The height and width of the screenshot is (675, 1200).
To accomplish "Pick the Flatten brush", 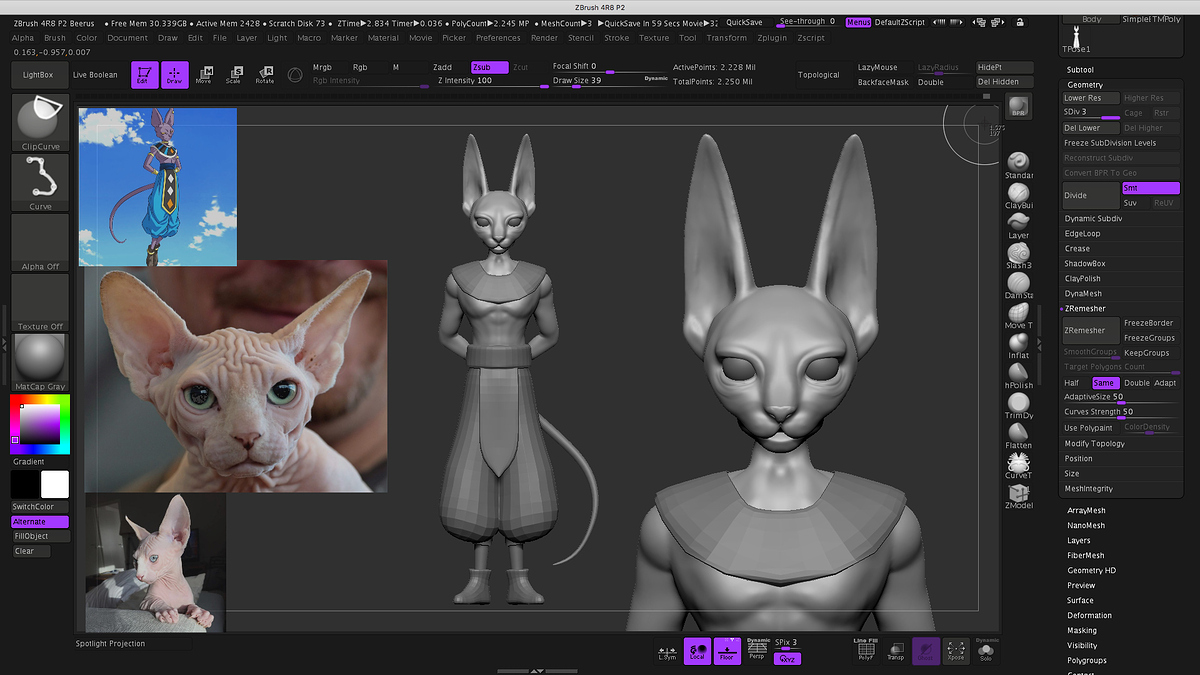I will click(1018, 435).
